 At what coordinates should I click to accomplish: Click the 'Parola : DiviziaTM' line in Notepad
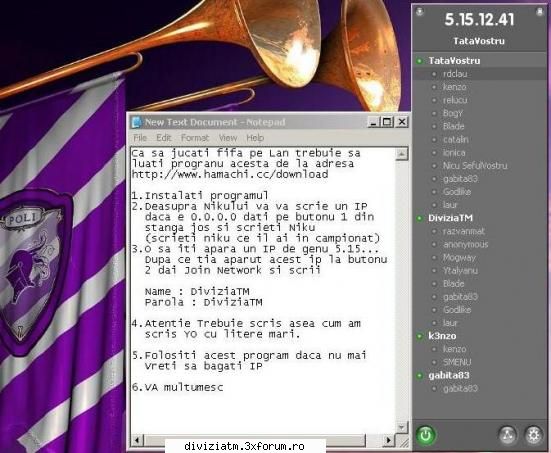click(203, 302)
